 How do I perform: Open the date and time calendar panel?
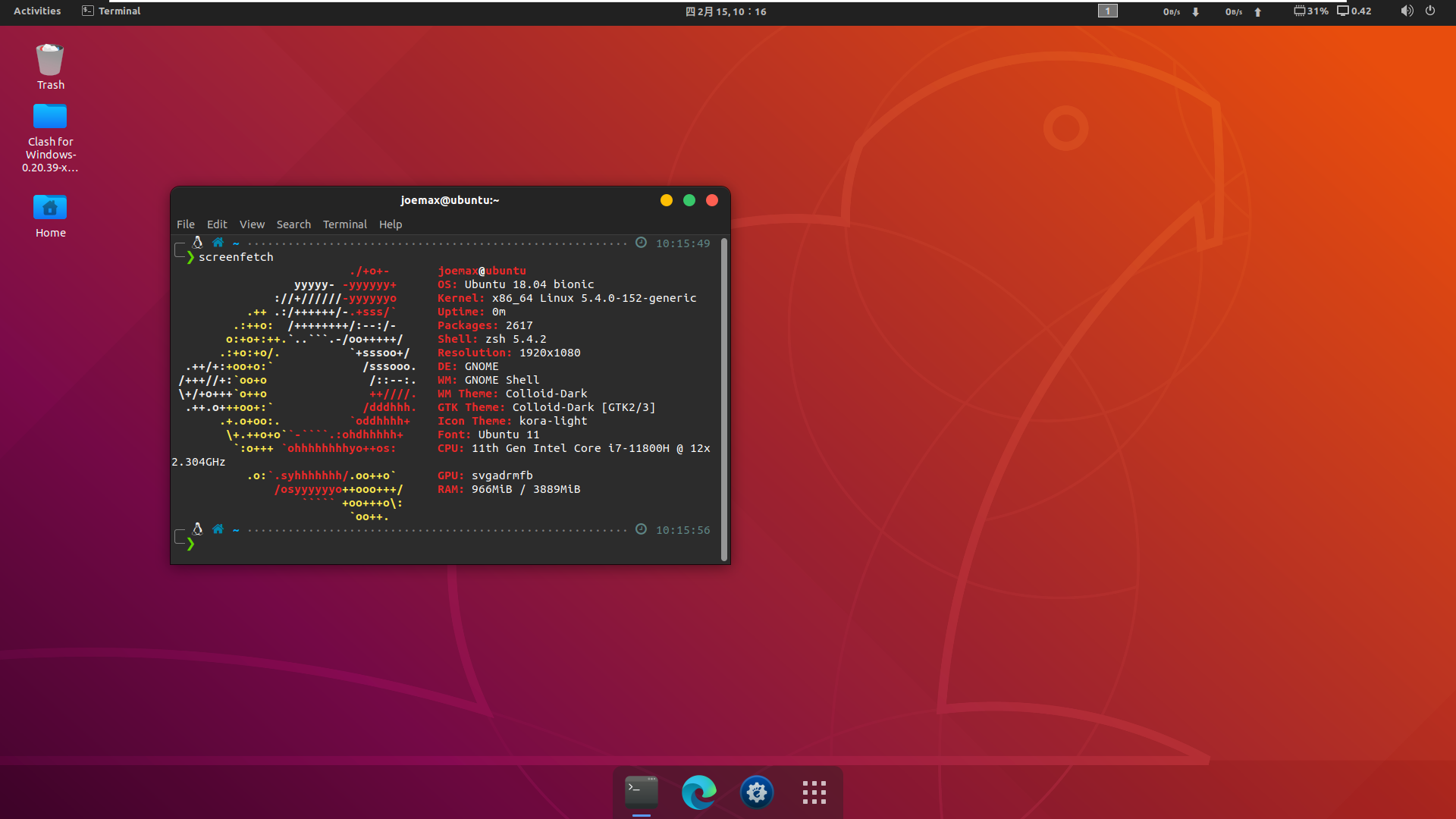click(x=726, y=11)
